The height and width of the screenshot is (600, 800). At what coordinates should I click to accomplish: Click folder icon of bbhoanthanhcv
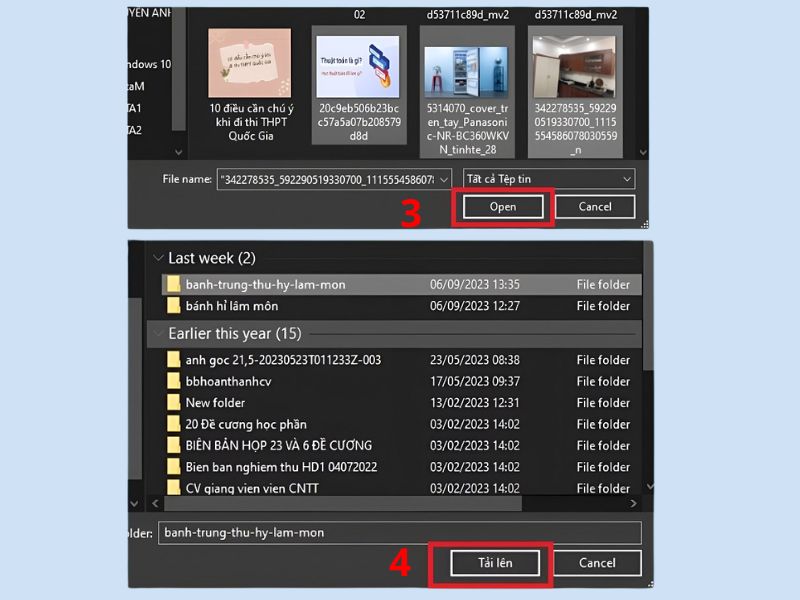173,381
